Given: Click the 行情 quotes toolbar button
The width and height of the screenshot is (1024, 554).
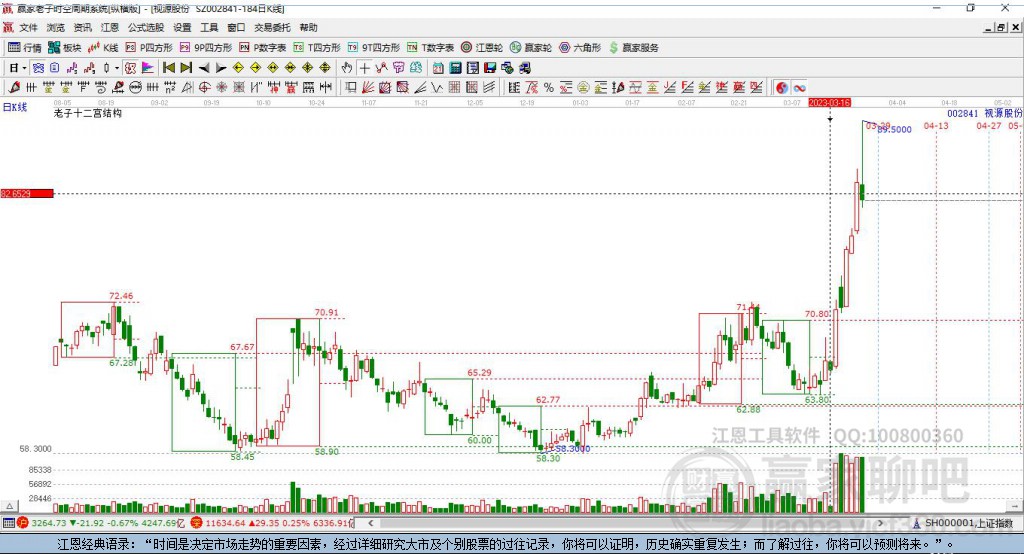Looking at the screenshot, I should pyautogui.click(x=24, y=48).
